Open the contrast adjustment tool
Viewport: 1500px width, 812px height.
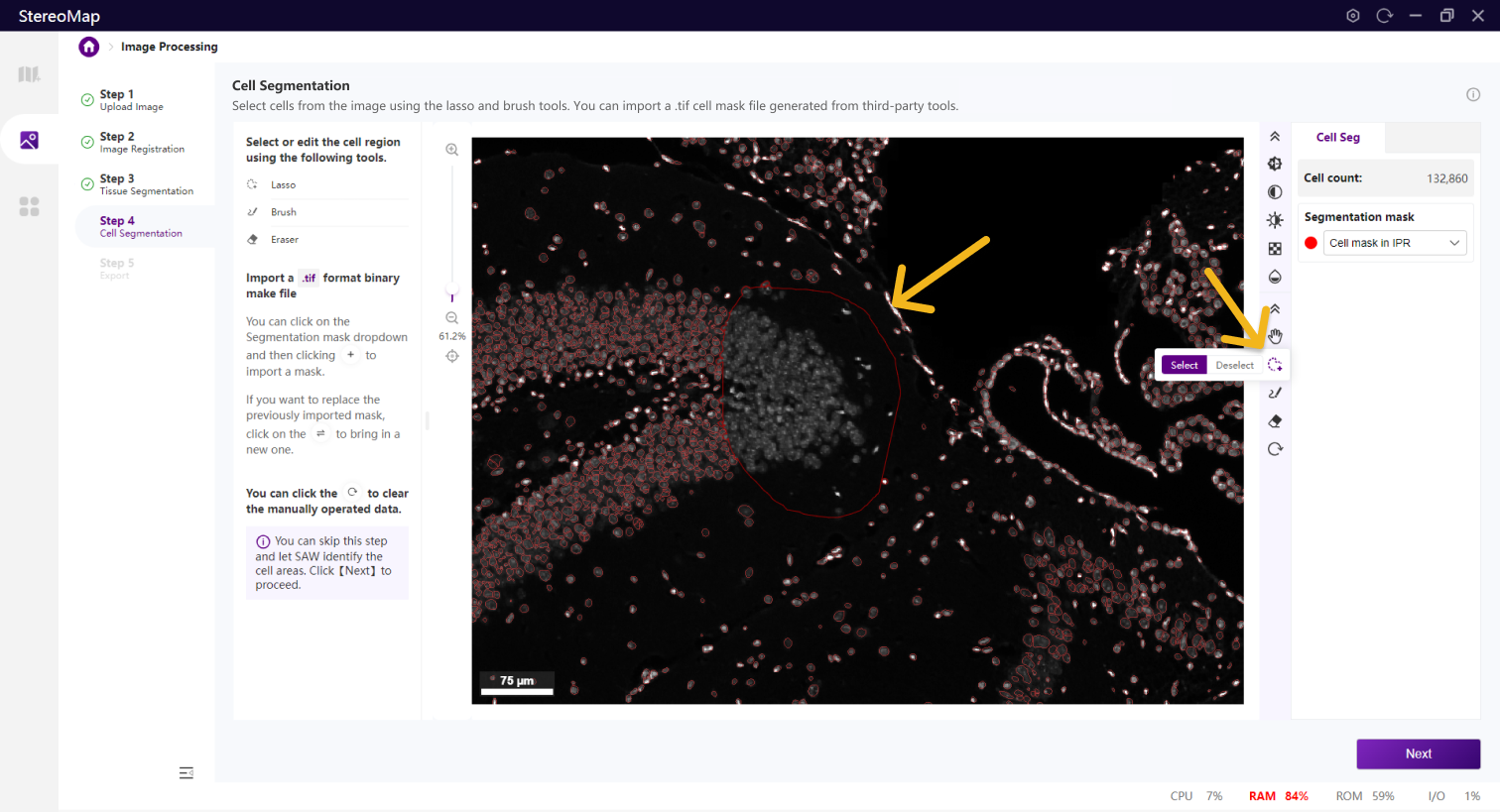[1275, 192]
